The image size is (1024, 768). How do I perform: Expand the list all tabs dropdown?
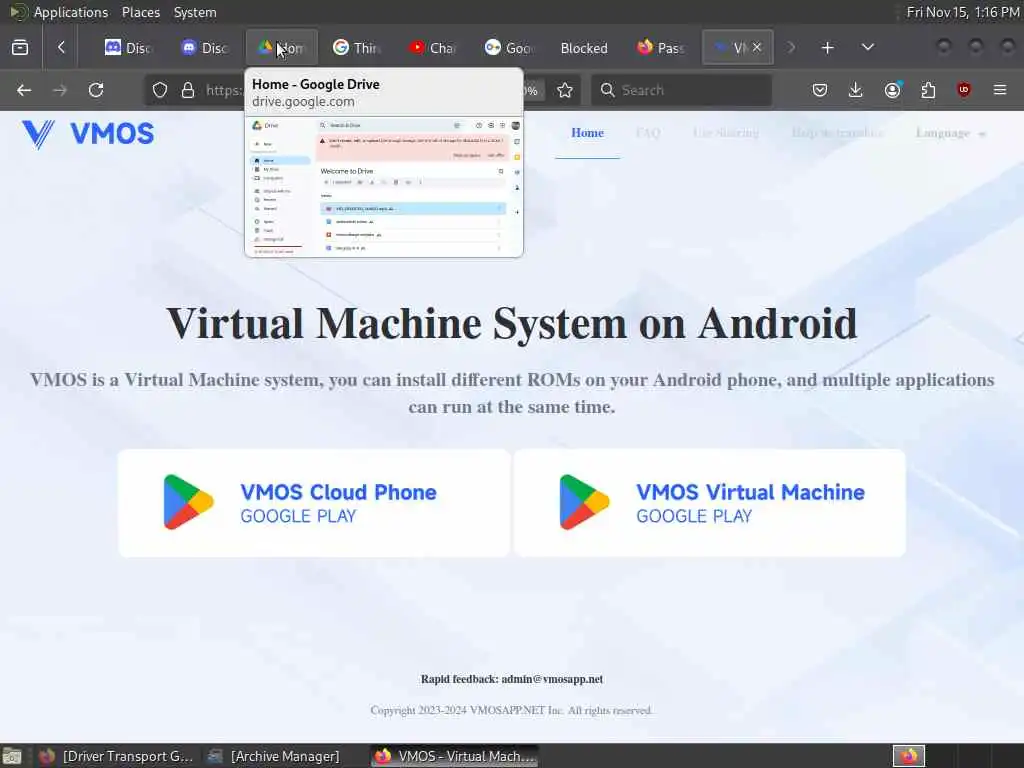tap(868, 48)
